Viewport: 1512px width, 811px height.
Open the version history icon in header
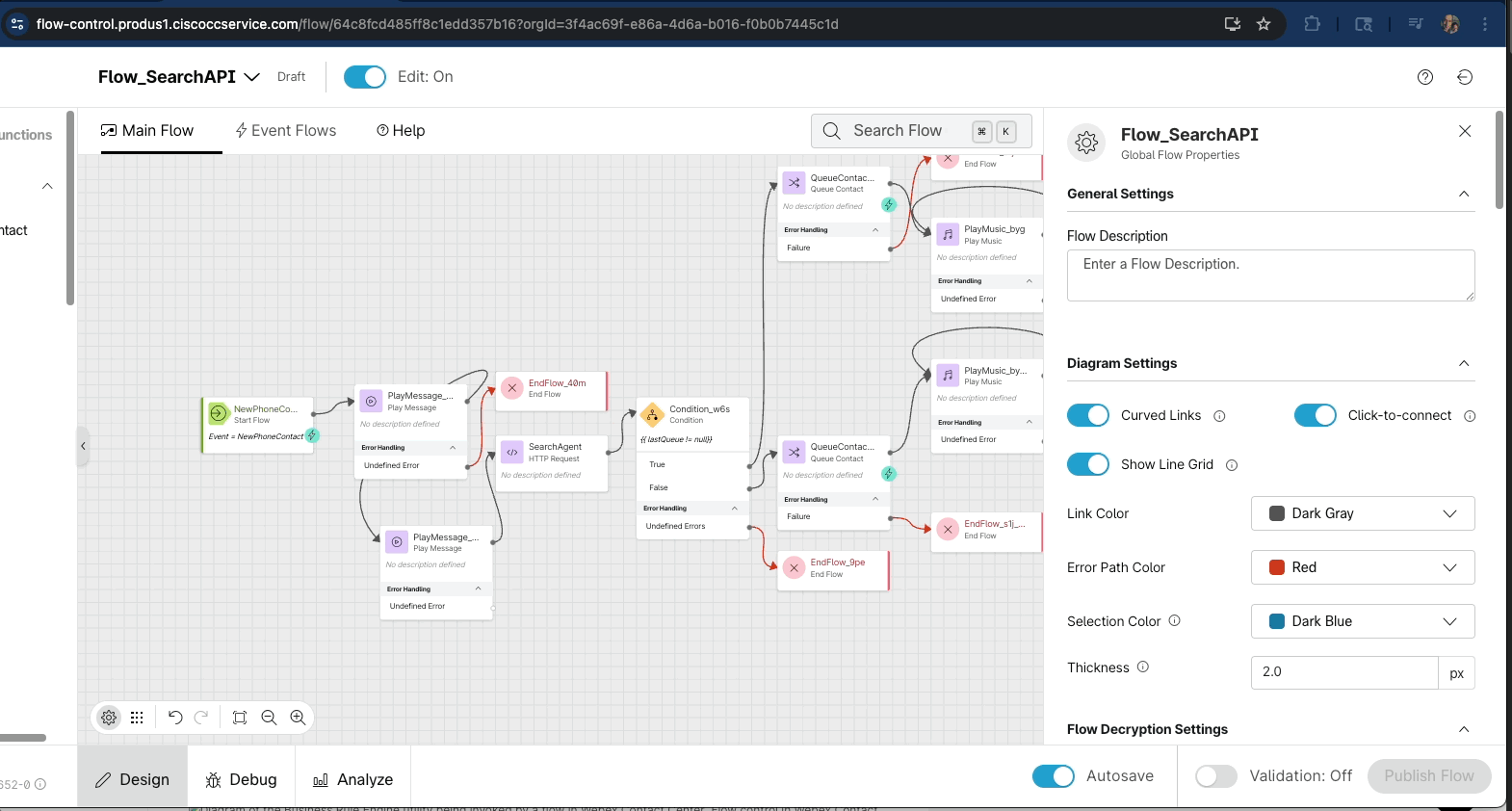[1465, 77]
